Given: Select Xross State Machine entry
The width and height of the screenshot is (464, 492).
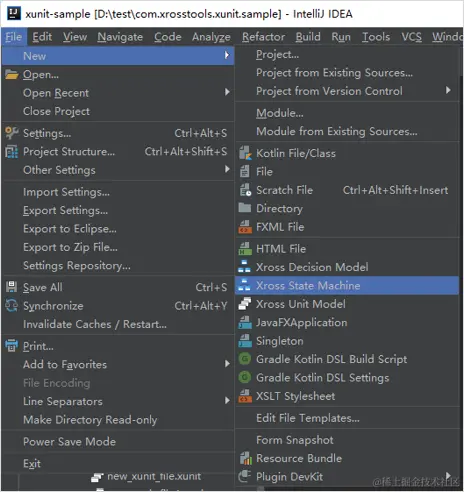Looking at the screenshot, I should 347,286.
